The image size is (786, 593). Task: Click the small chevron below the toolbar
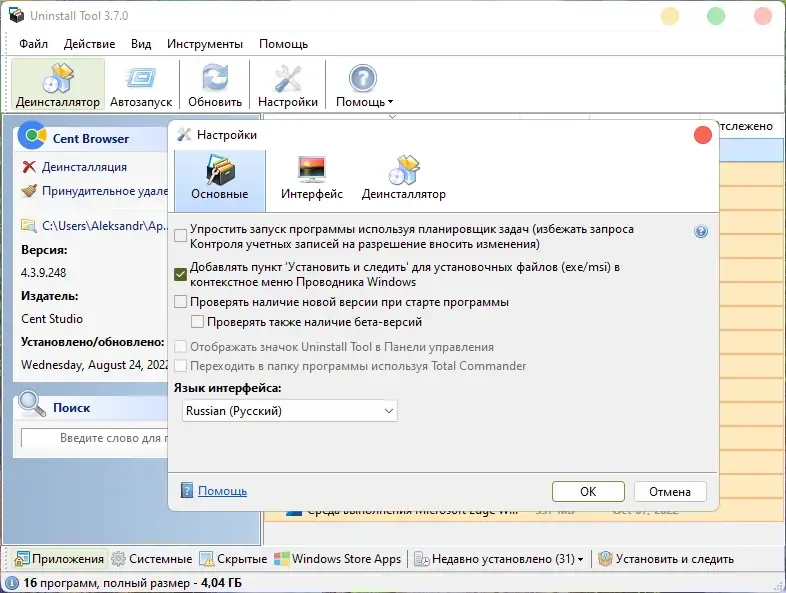pyautogui.click(x=392, y=116)
